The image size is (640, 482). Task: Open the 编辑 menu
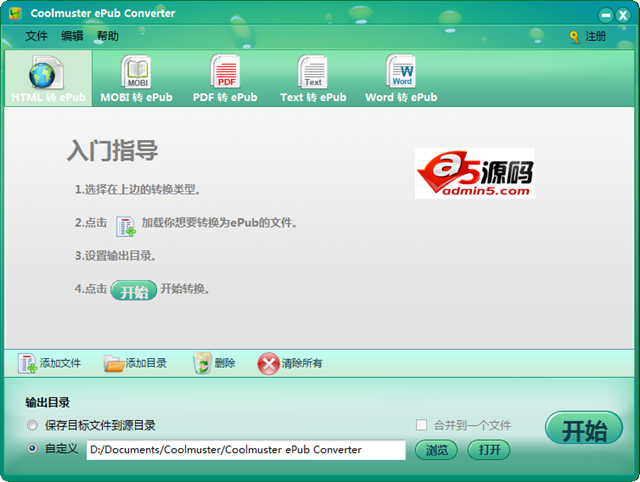tap(72, 36)
